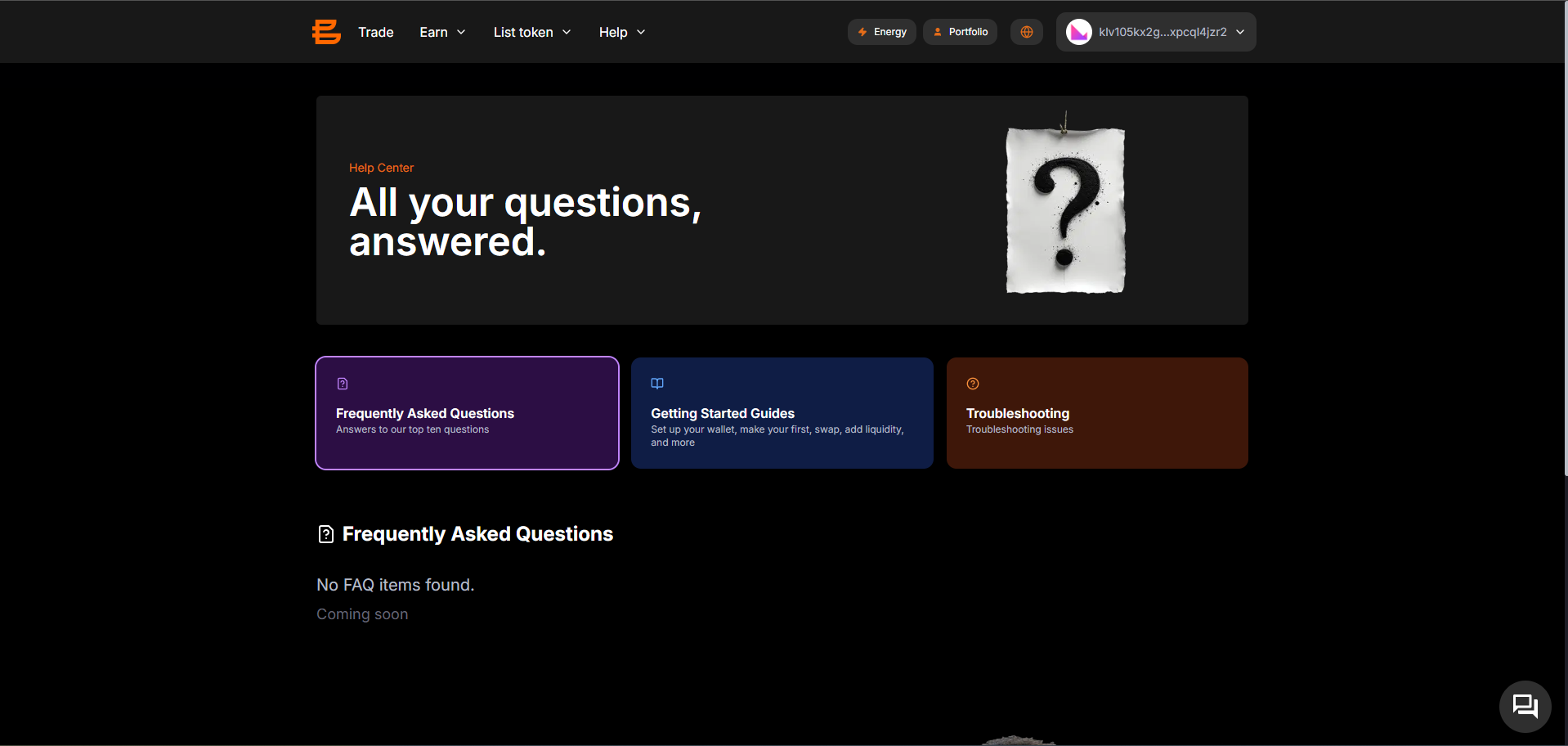The height and width of the screenshot is (746, 1568).
Task: Click the open book guides icon
Action: (657, 384)
